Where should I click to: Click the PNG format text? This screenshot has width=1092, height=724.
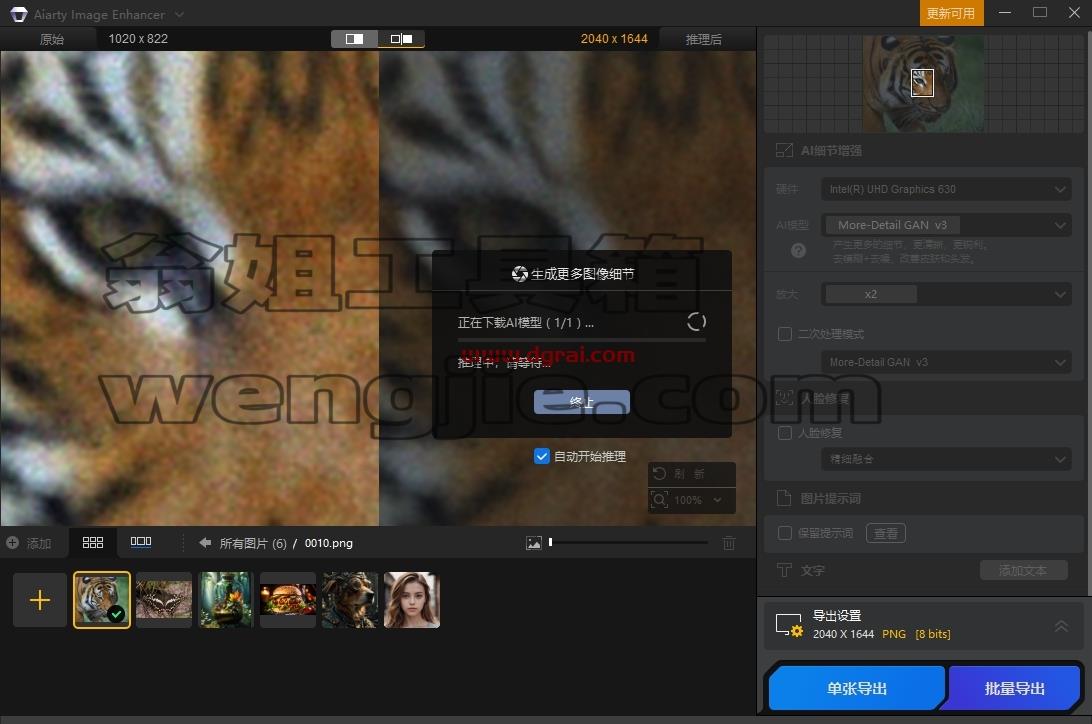tap(894, 634)
